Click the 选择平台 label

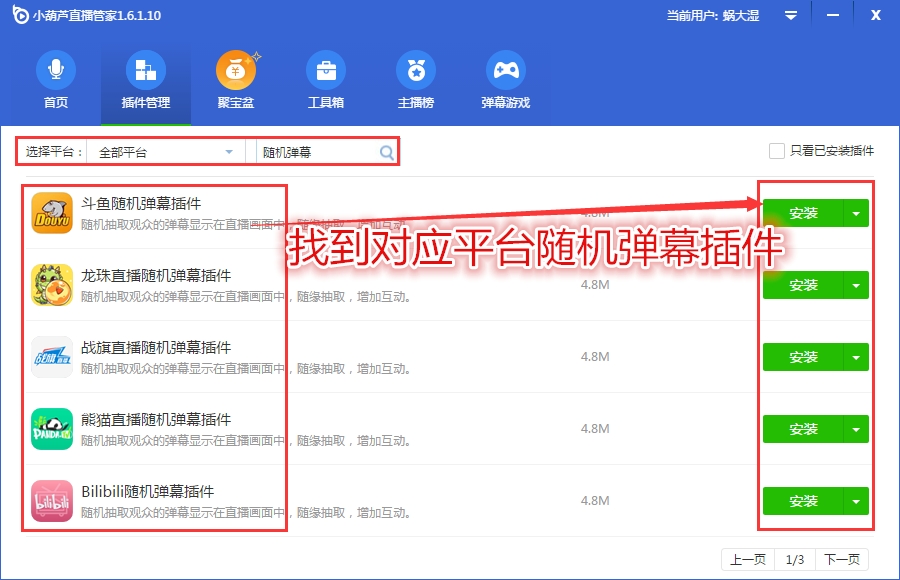tap(53, 152)
